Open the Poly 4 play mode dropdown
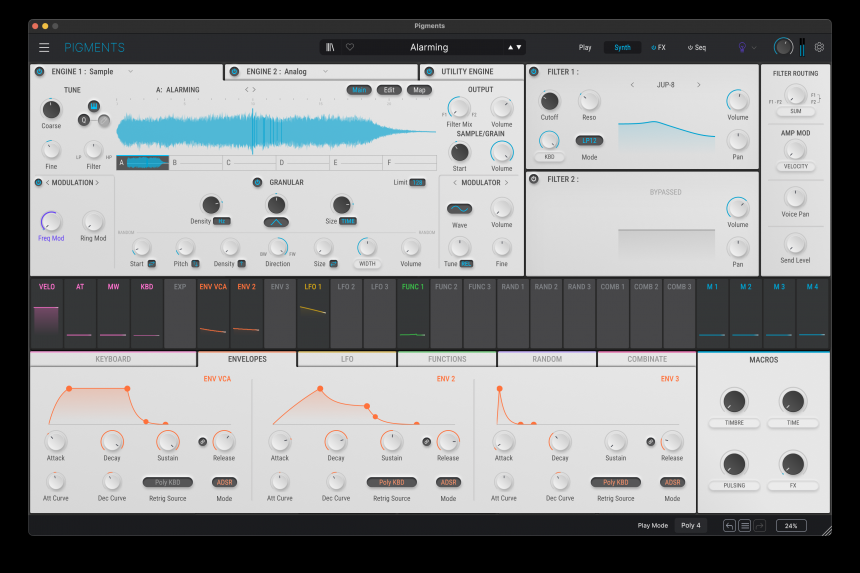The width and height of the screenshot is (860, 573). [x=691, y=525]
